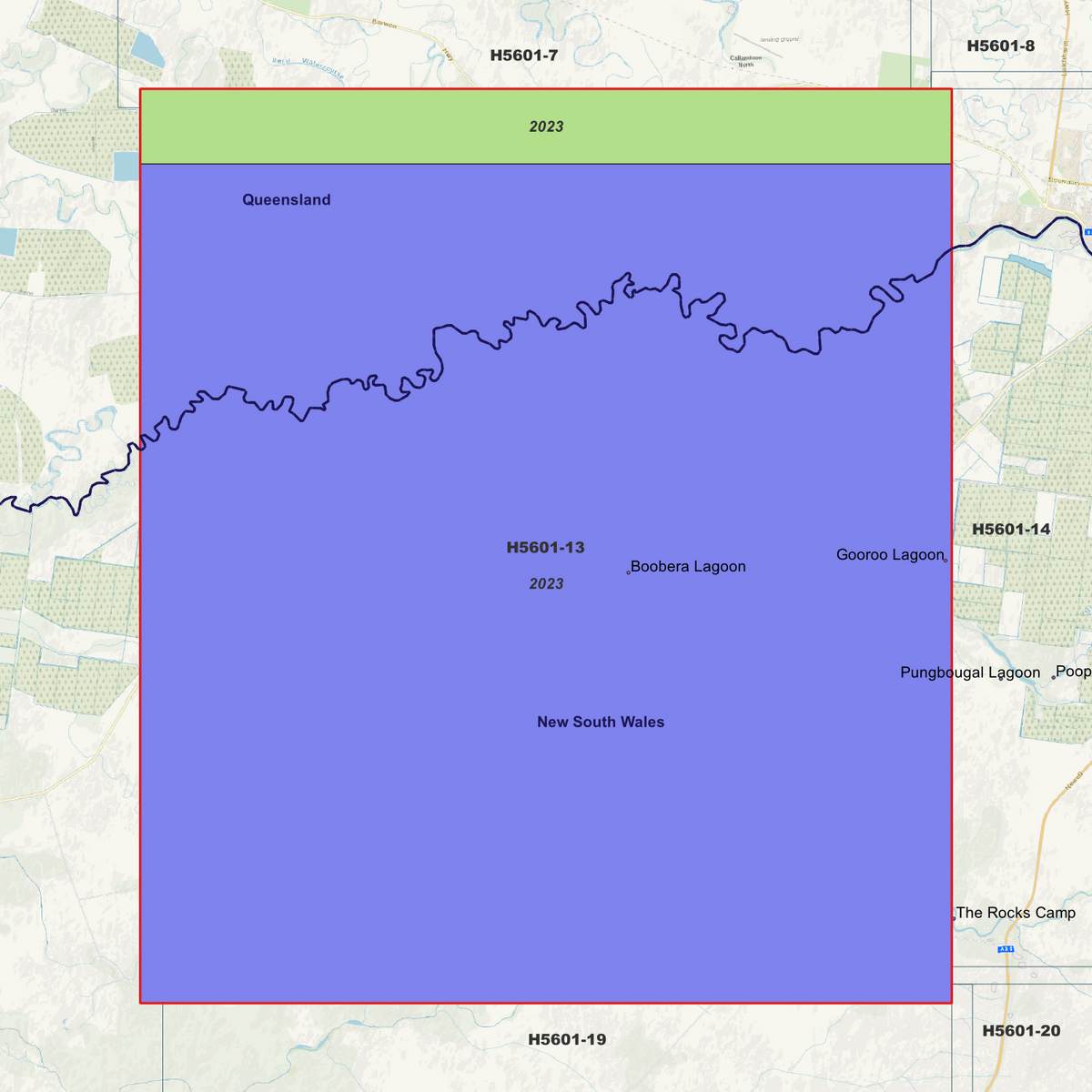Click the Gooroo Lagoon place label
Image resolution: width=1092 pixels, height=1092 pixels.
(x=890, y=555)
